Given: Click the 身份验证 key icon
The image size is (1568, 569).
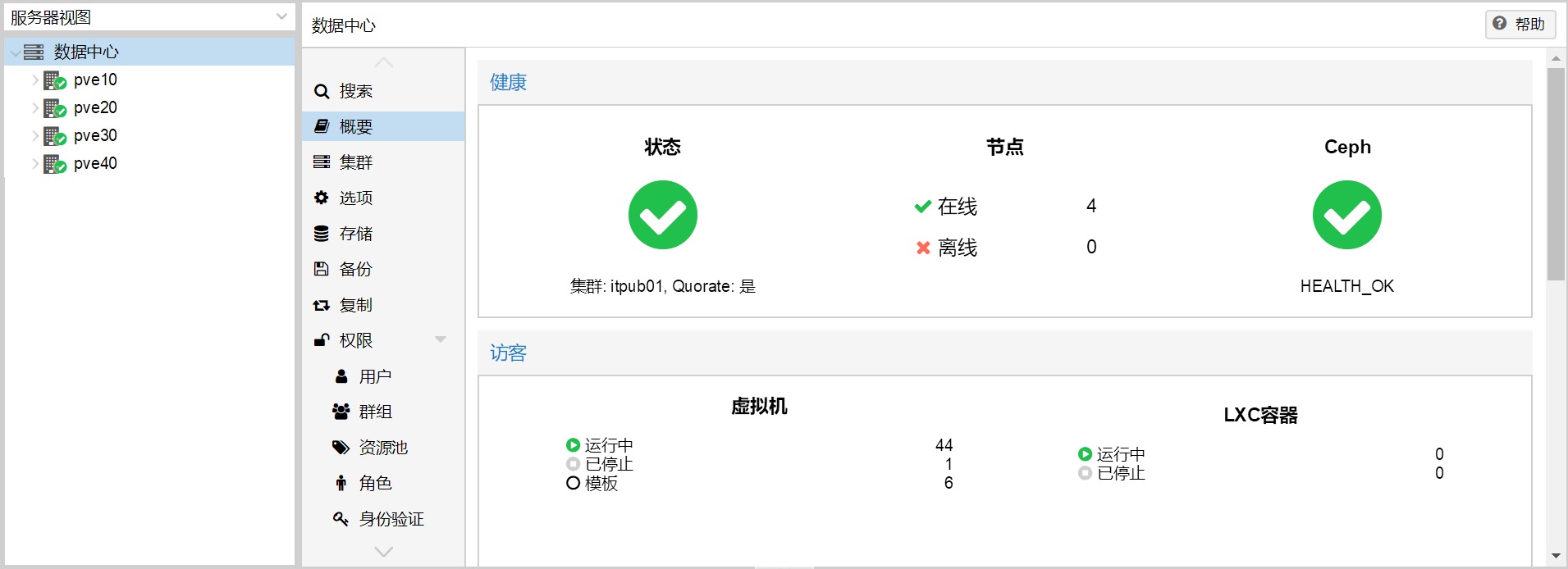Looking at the screenshot, I should click(x=341, y=518).
